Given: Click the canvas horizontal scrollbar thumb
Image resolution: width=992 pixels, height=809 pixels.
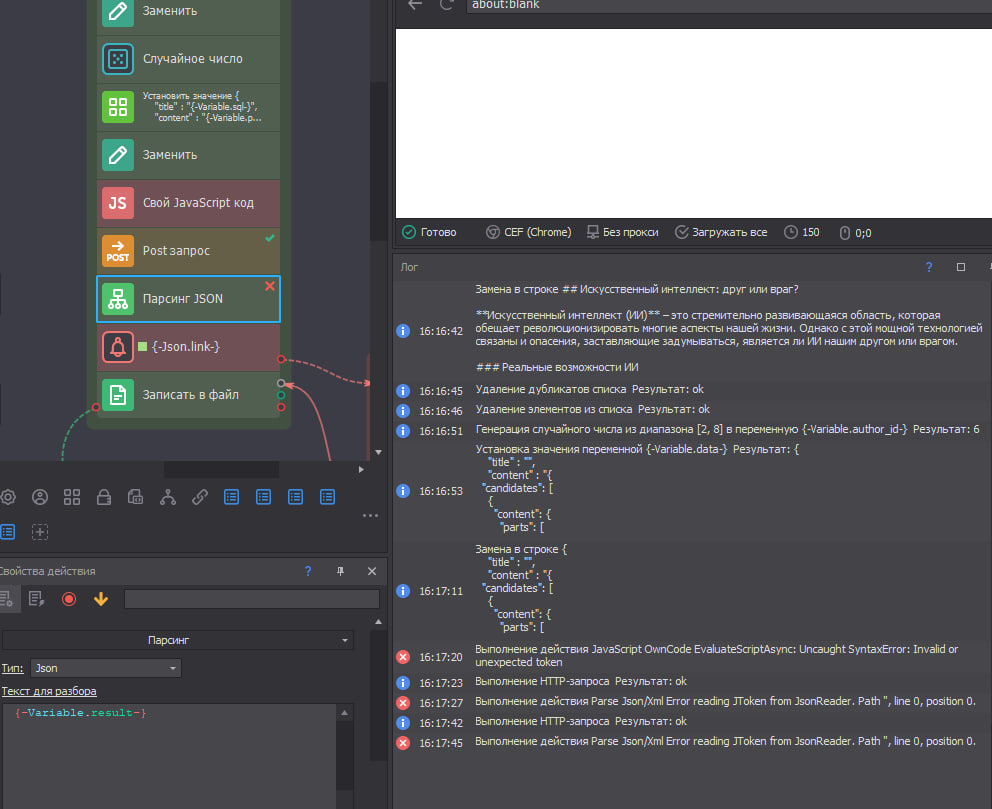Looking at the screenshot, I should click(x=221, y=469).
